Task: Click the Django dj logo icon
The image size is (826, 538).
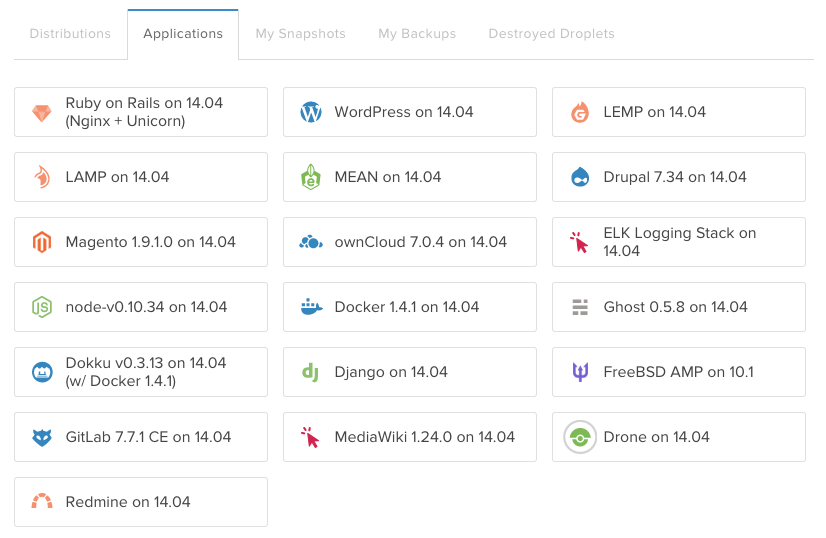Action: click(310, 373)
